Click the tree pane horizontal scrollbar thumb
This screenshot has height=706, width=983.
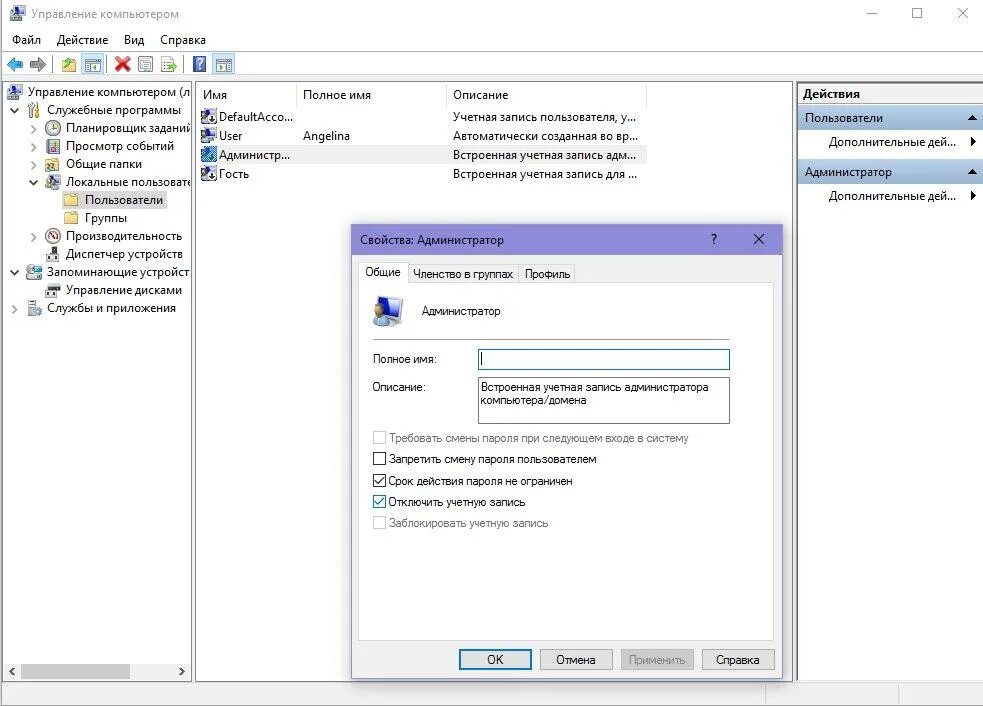pyautogui.click(x=75, y=672)
